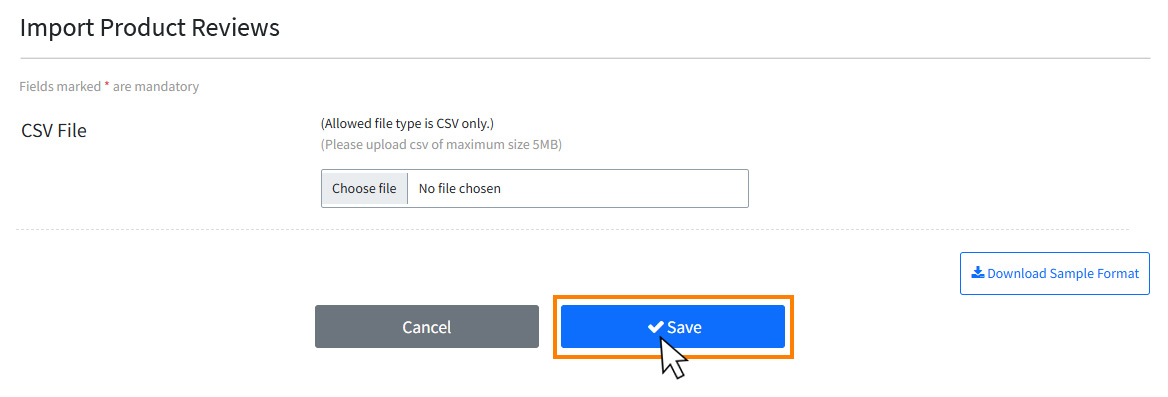Click the 'Allowed file type is CSV only' note
Image resolution: width=1168 pixels, height=397 pixels.
(x=407, y=123)
